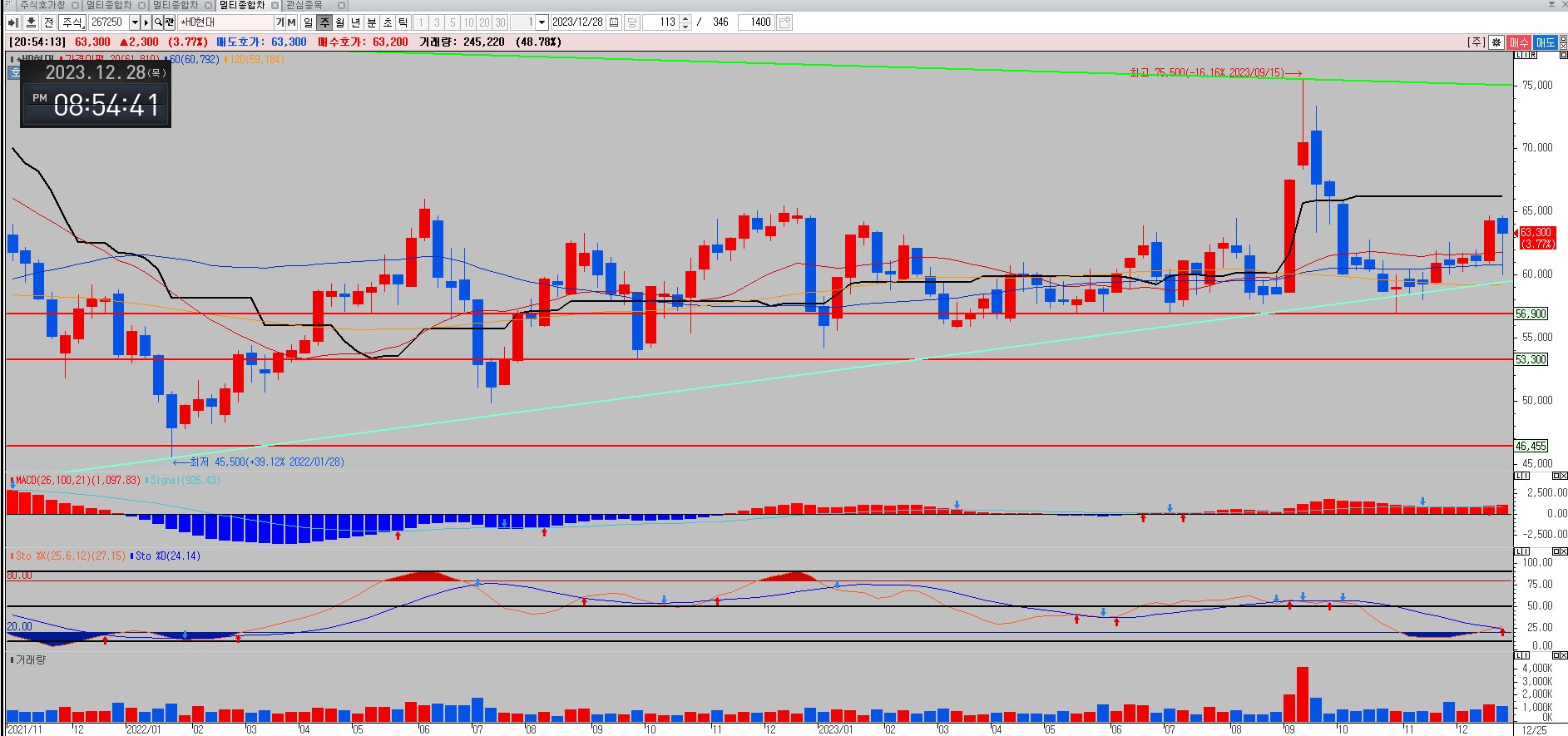Switch to the first 멀티종합차 tab
This screenshot has height=736, width=1568.
pyautogui.click(x=109, y=5)
